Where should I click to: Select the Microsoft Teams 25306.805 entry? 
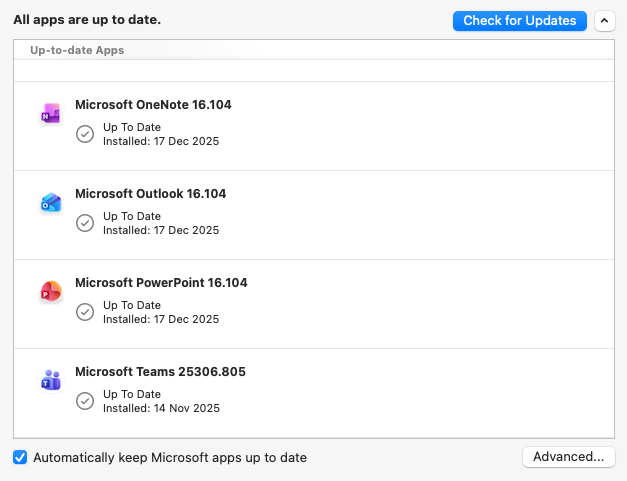click(160, 372)
